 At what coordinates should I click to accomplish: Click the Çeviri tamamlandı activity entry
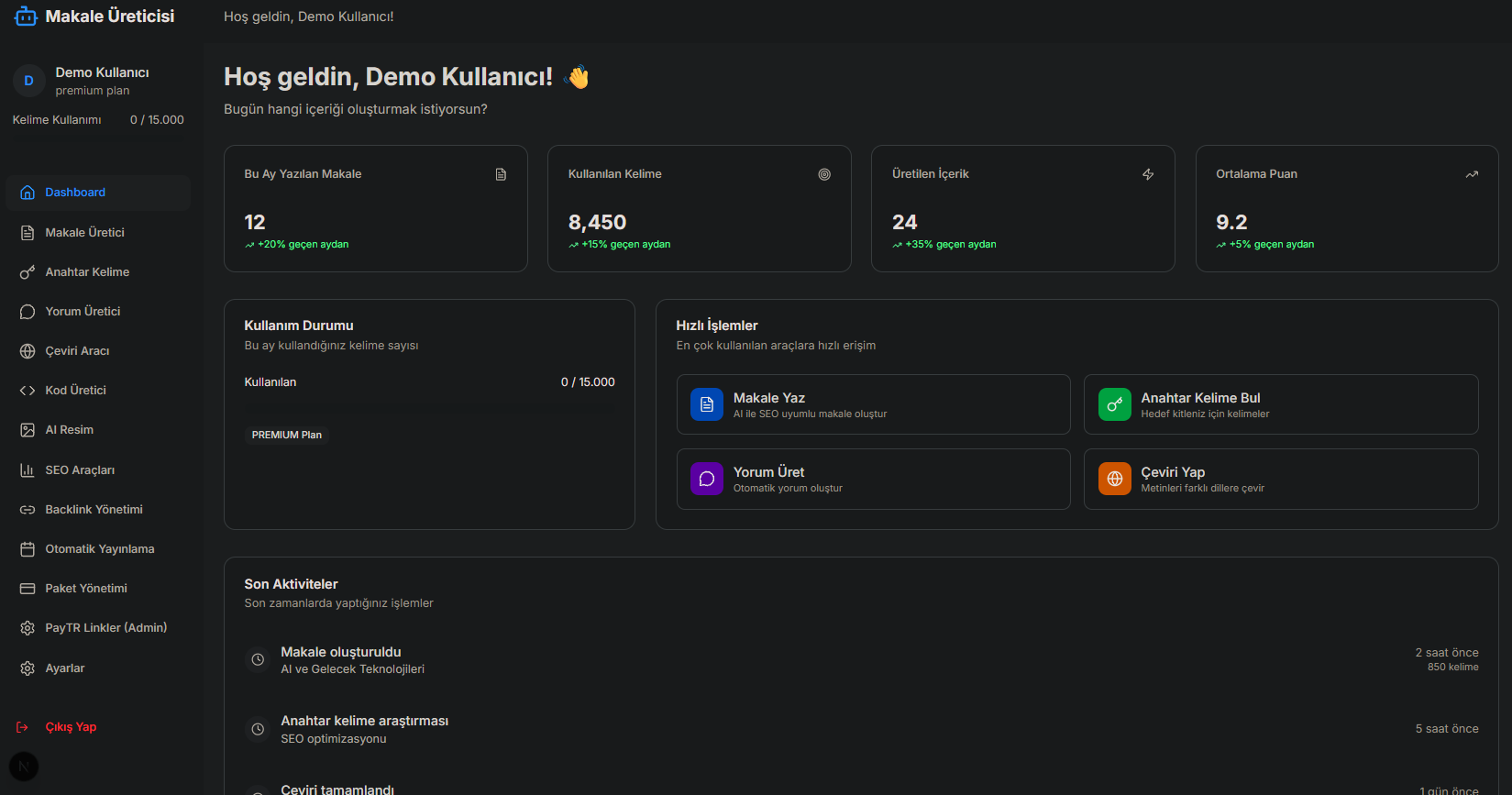(x=337, y=789)
